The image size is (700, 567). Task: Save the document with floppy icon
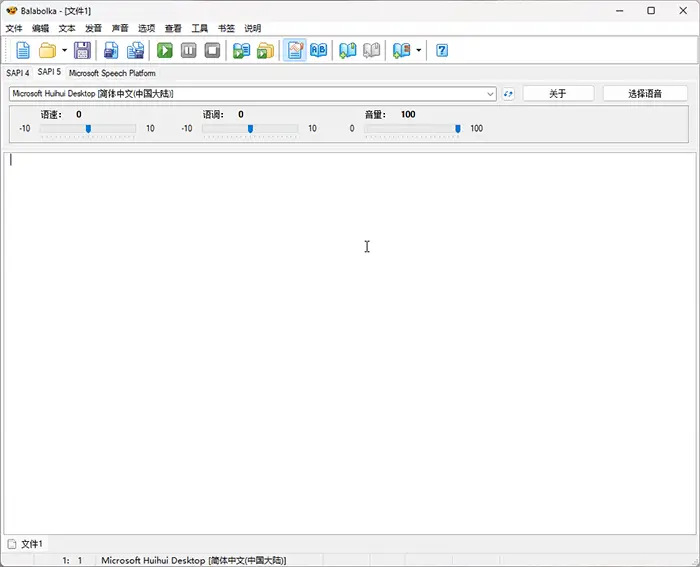pyautogui.click(x=82, y=50)
